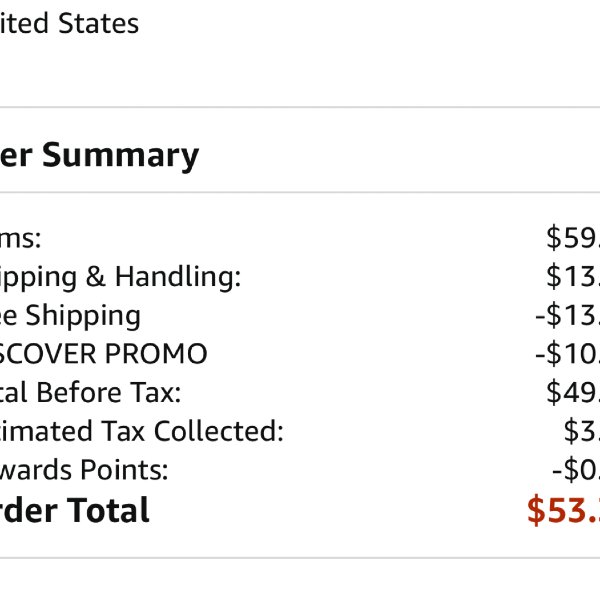600x600 pixels.
Task: Select the Shipping & Handling label
Action: coord(120,277)
